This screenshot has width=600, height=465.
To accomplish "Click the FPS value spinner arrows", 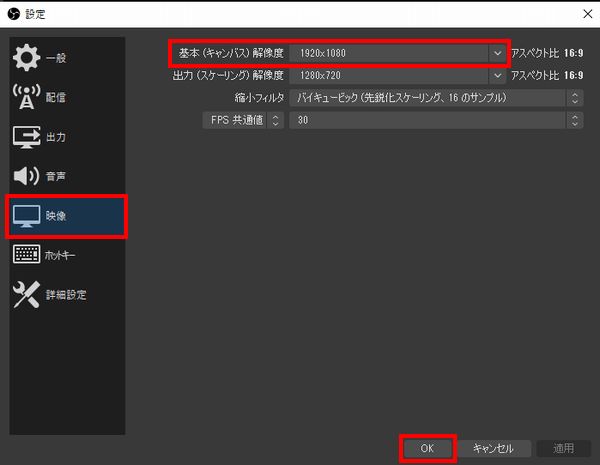I will (575, 120).
